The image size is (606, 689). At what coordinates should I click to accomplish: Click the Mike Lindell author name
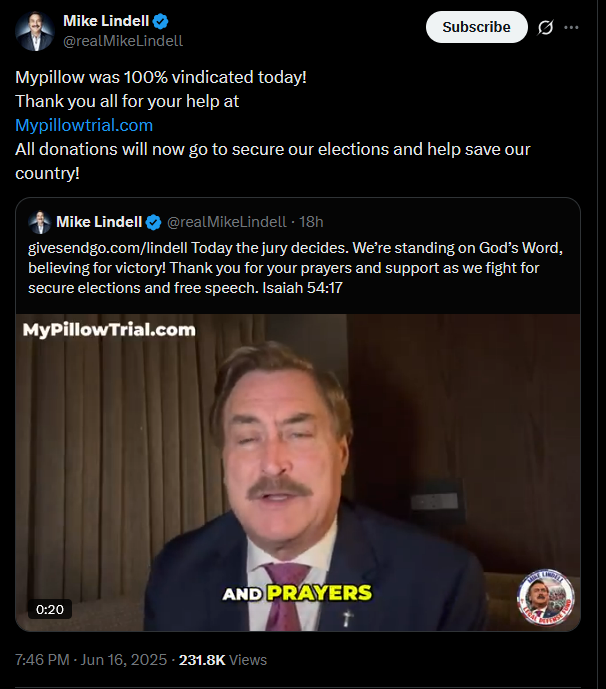(106, 21)
